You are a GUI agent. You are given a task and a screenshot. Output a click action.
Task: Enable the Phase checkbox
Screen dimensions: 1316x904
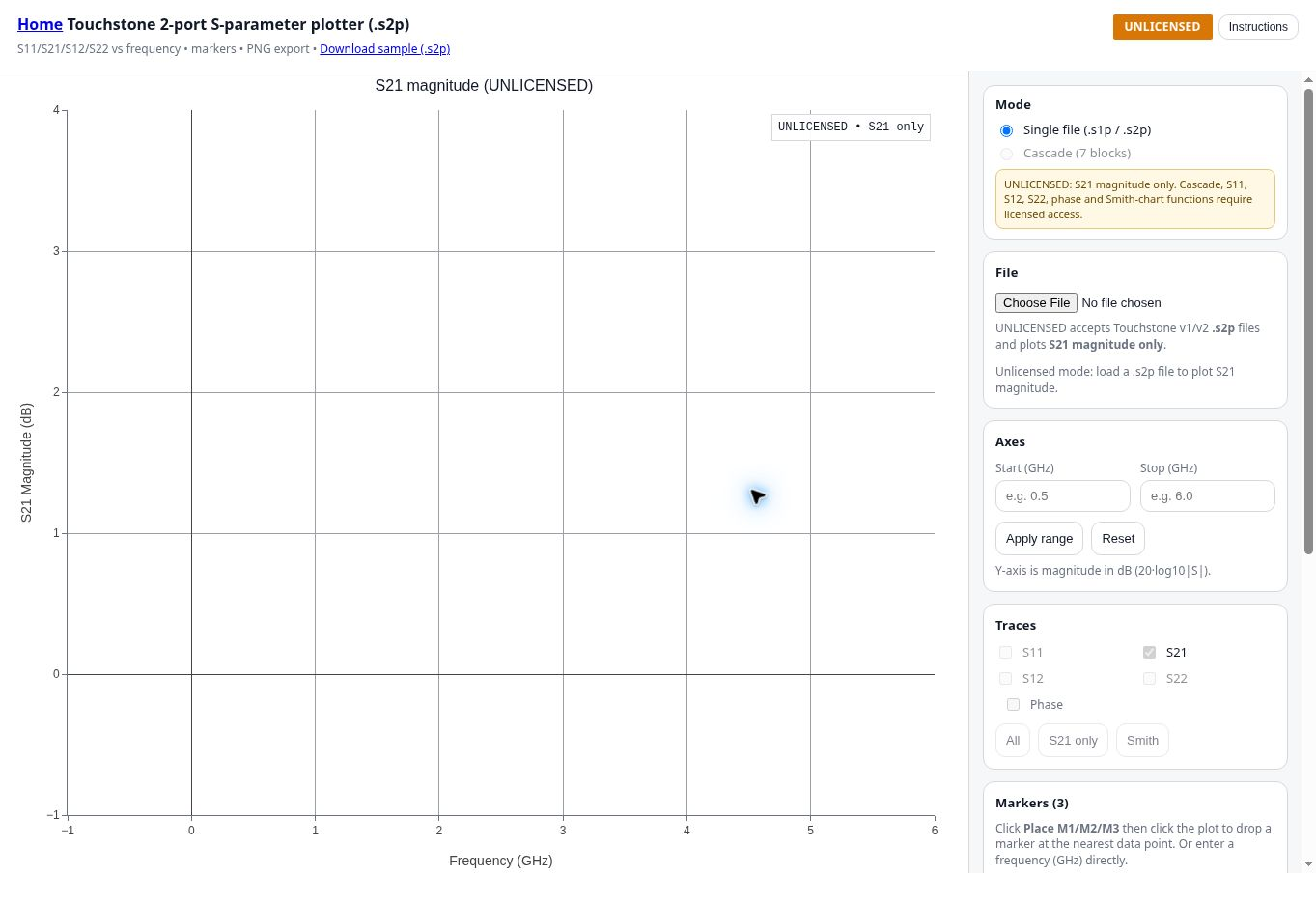(x=1013, y=705)
